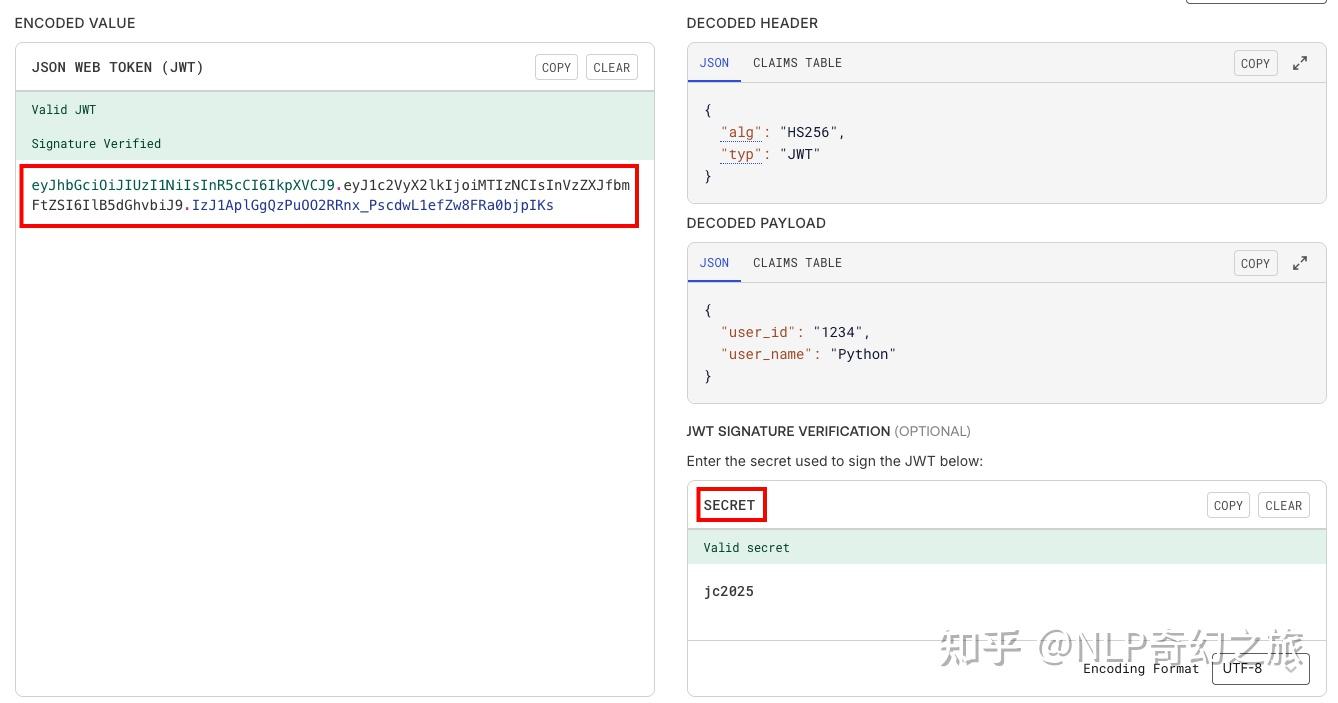
Task: Click the user_name claim key
Action: click(766, 354)
